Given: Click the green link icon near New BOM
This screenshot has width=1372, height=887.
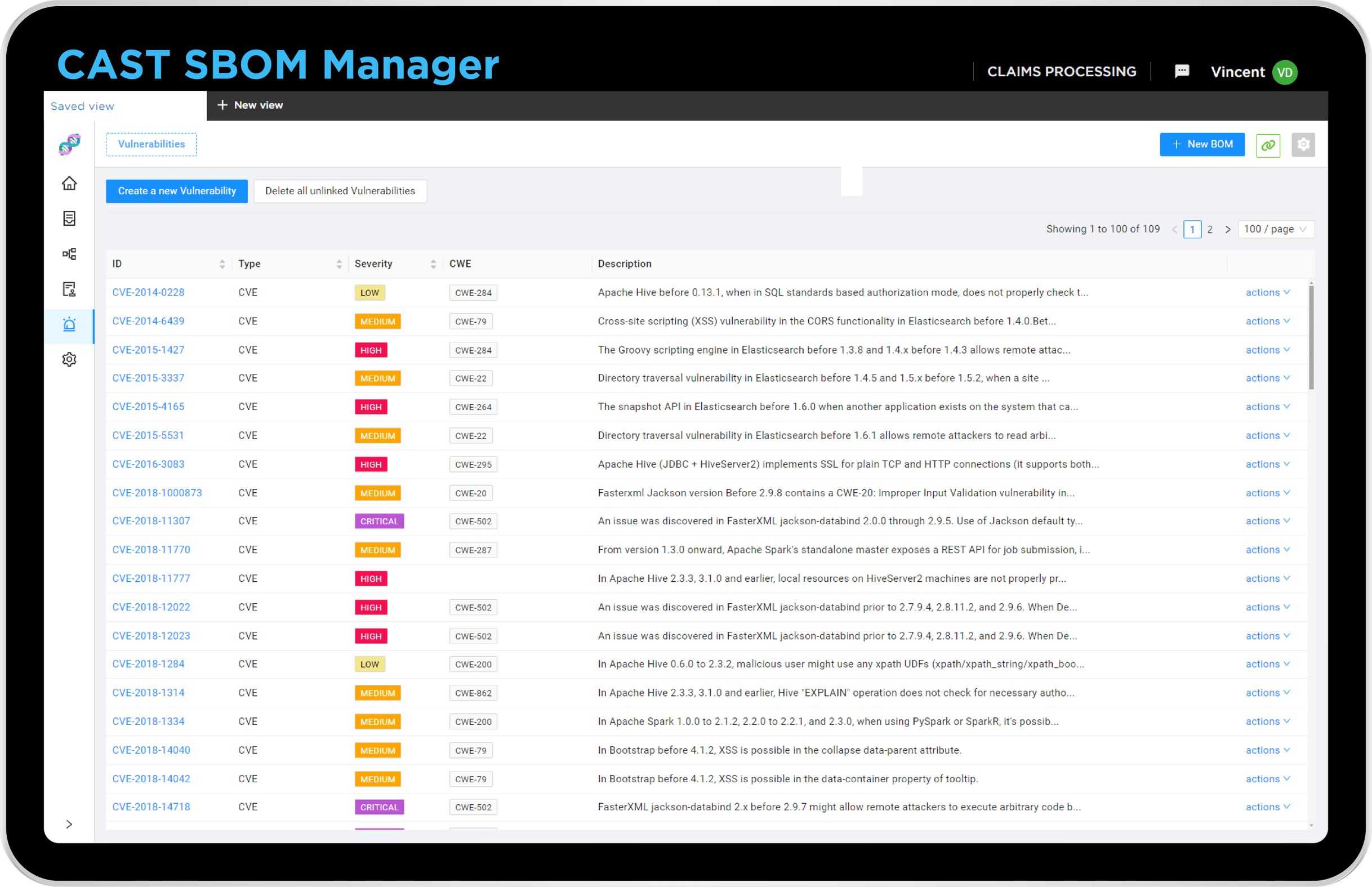Looking at the screenshot, I should 1268,145.
